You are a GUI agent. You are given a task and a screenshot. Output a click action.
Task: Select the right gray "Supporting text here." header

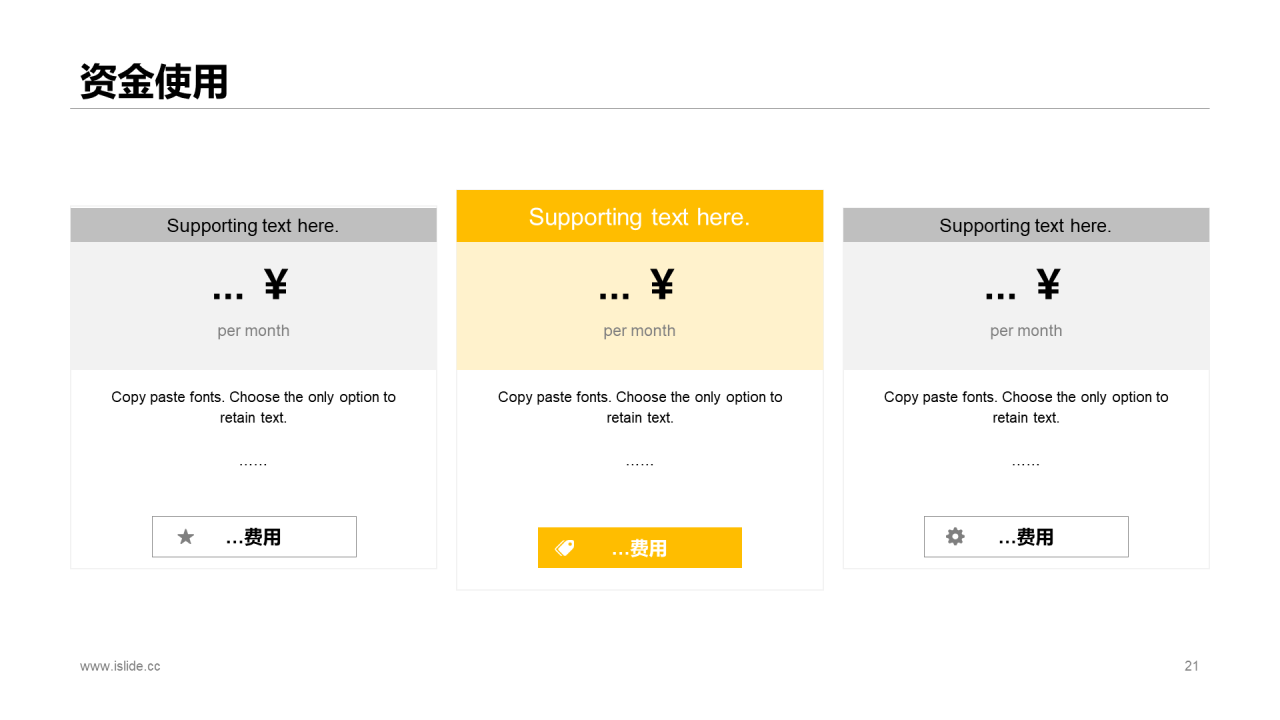pyautogui.click(x=1025, y=226)
